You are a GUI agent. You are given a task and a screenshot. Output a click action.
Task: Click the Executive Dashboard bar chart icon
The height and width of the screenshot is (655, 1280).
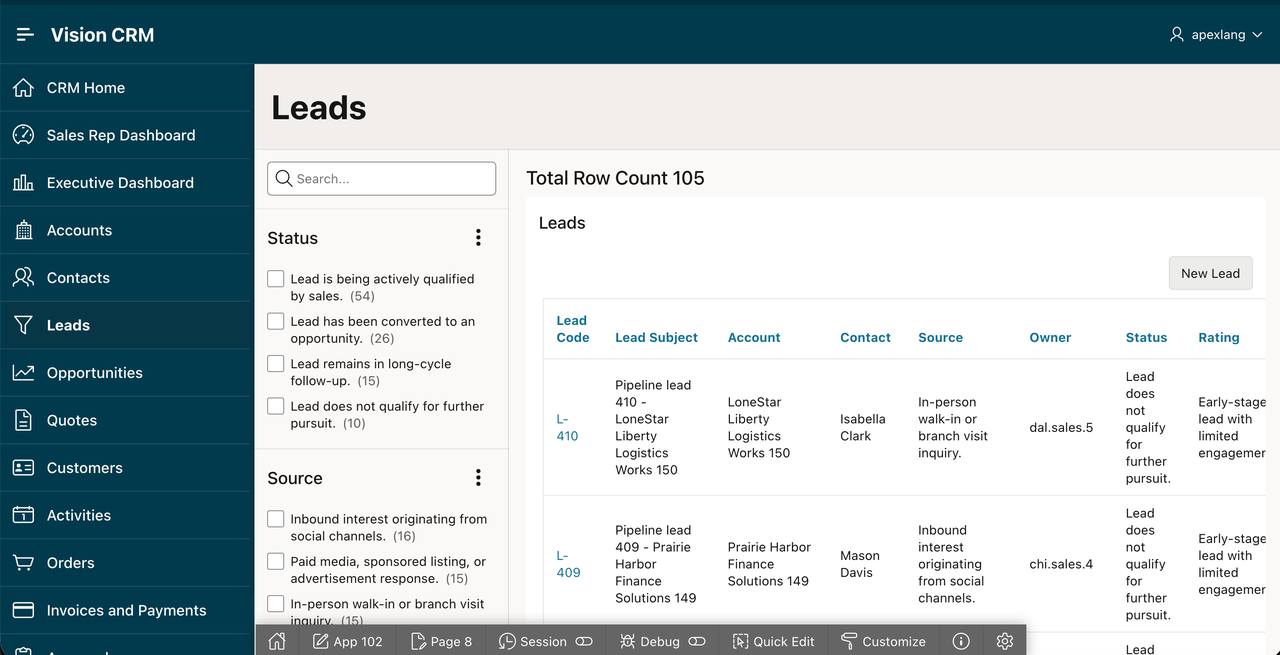[23, 183]
